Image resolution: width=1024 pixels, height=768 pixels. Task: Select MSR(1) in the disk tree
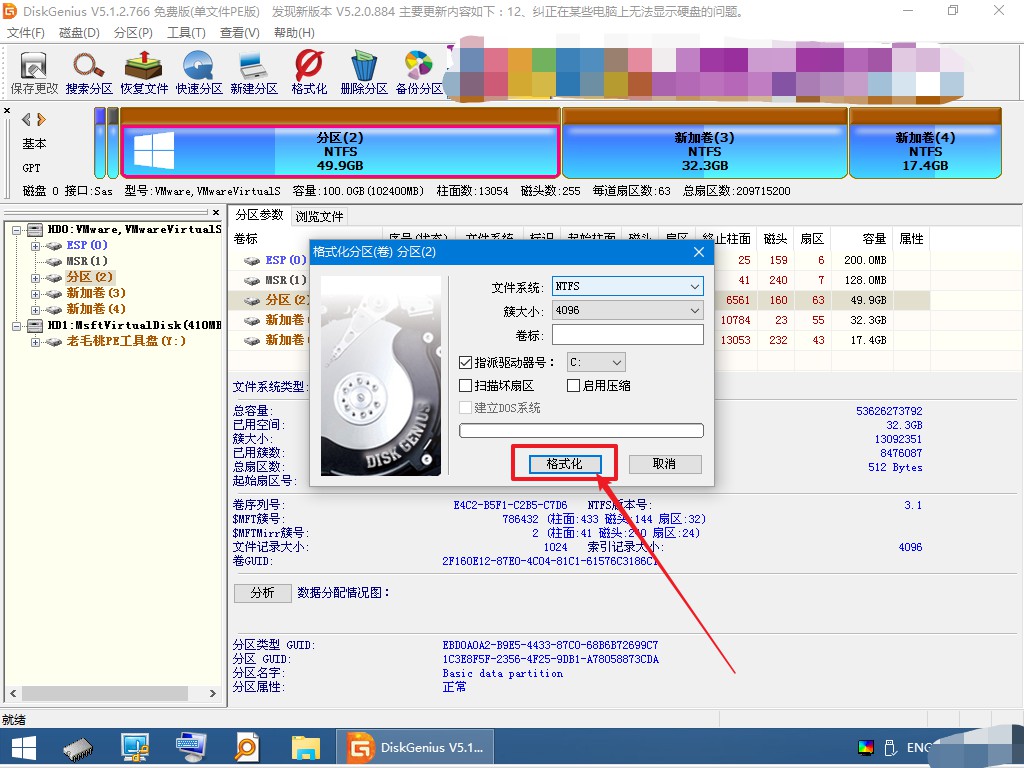(x=86, y=261)
